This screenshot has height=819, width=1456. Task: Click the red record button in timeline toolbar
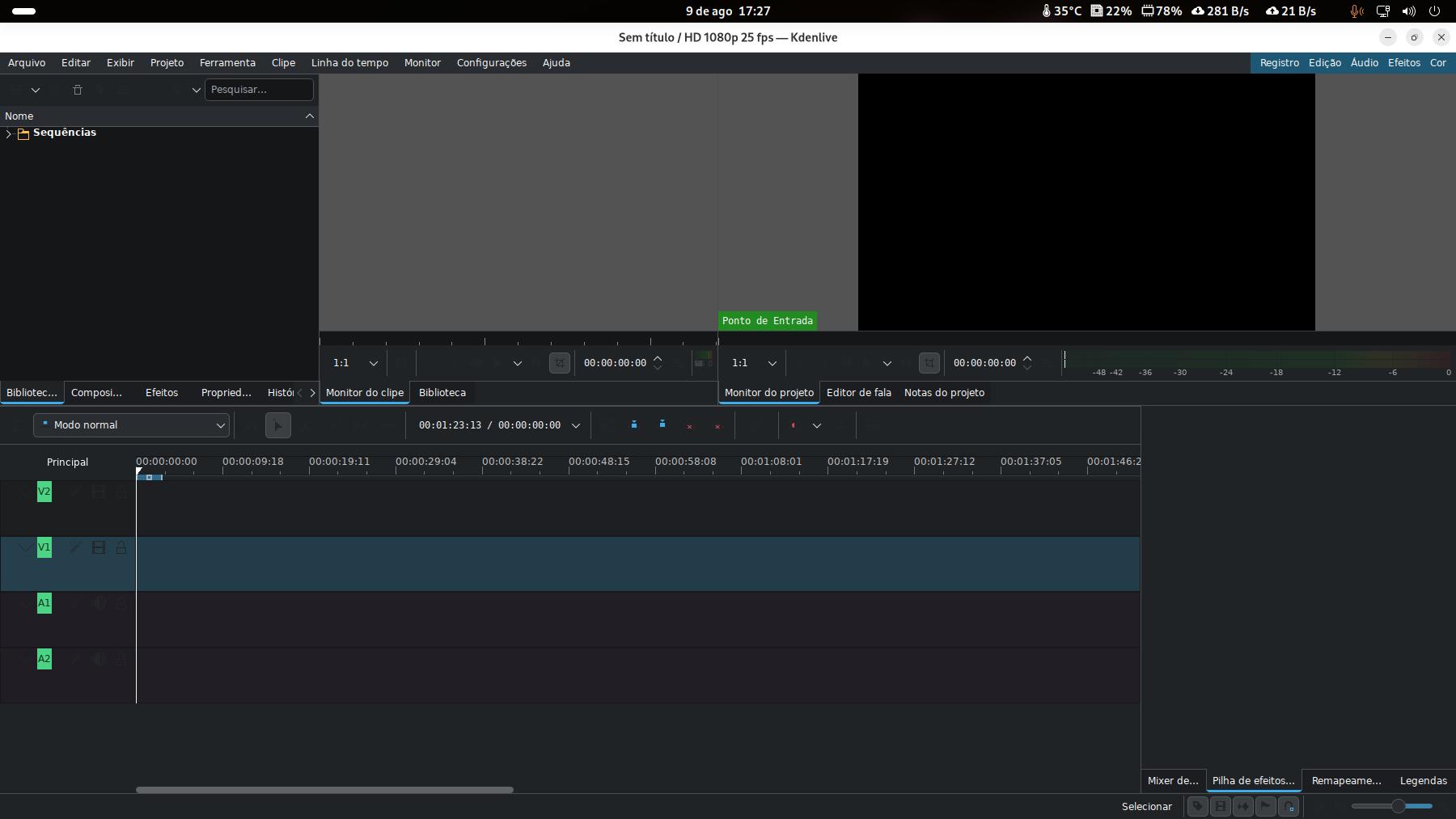pyautogui.click(x=794, y=425)
